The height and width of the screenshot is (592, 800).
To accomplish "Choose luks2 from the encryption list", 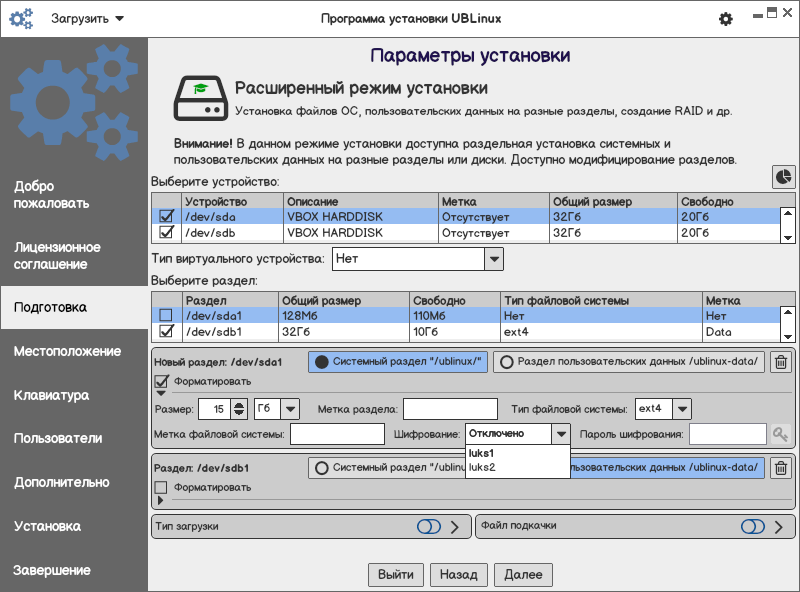I will point(482,467).
